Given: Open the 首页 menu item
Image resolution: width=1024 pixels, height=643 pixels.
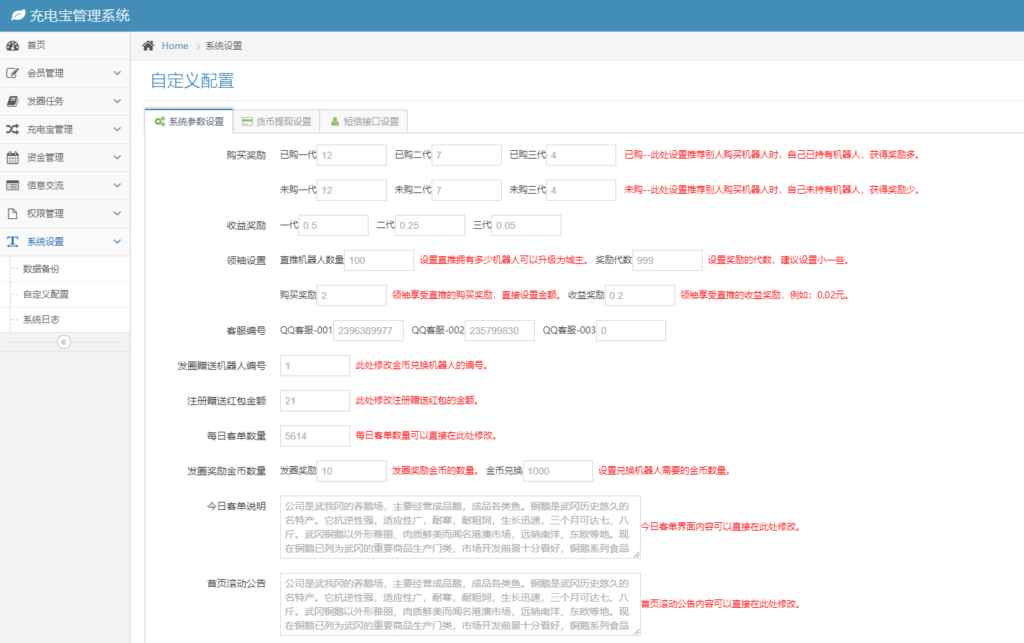Looking at the screenshot, I should point(65,45).
